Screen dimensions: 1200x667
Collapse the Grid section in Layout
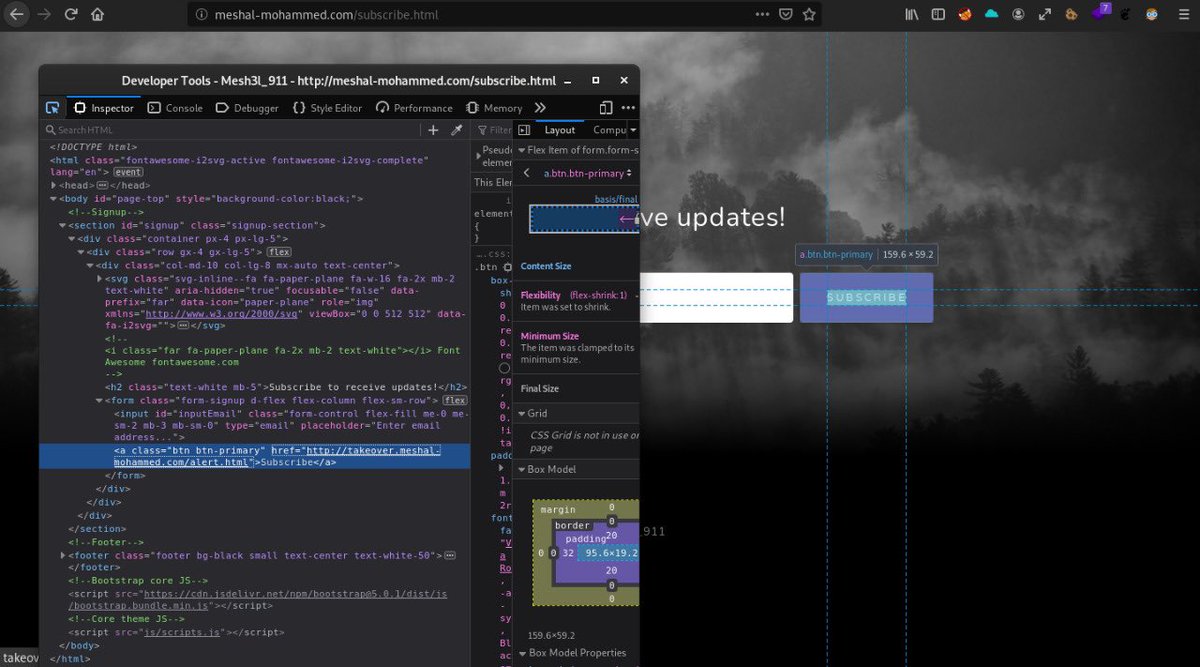point(521,413)
